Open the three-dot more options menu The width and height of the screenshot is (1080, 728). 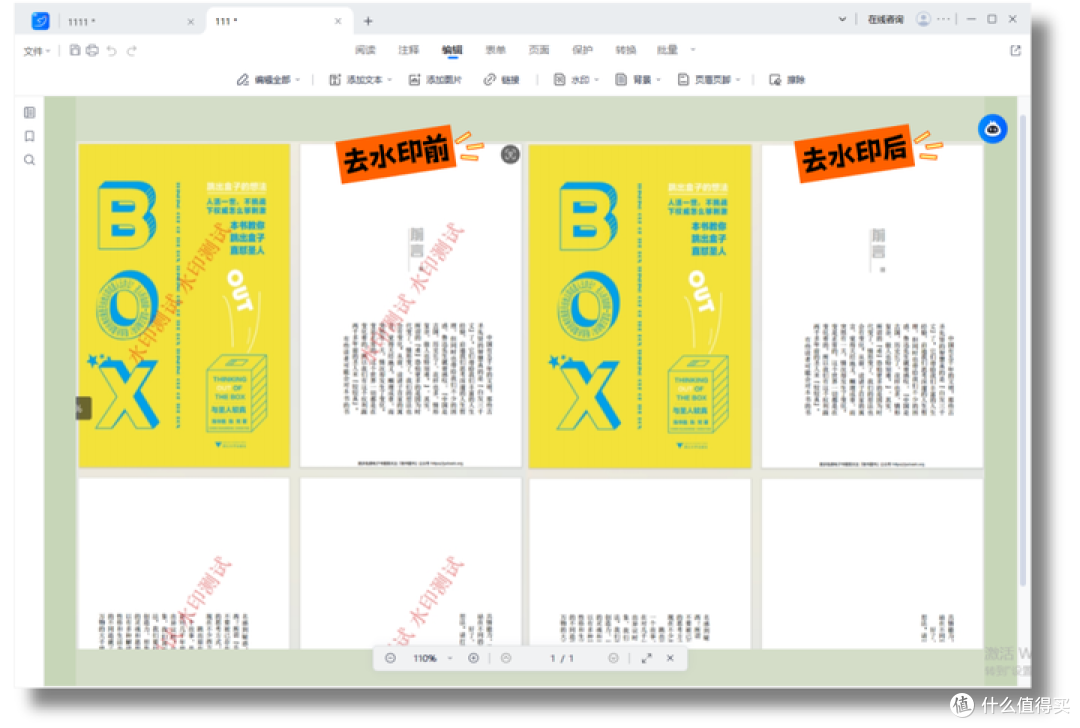point(943,19)
